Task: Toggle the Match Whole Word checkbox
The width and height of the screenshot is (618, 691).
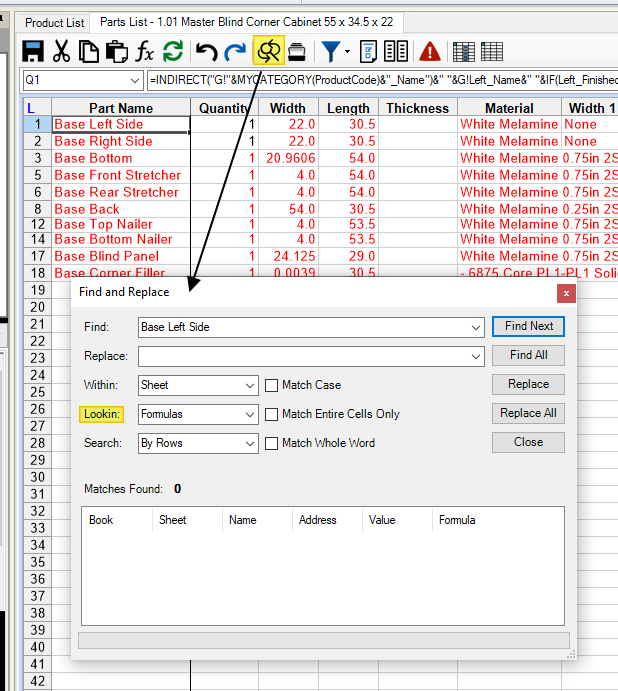Action: click(272, 443)
